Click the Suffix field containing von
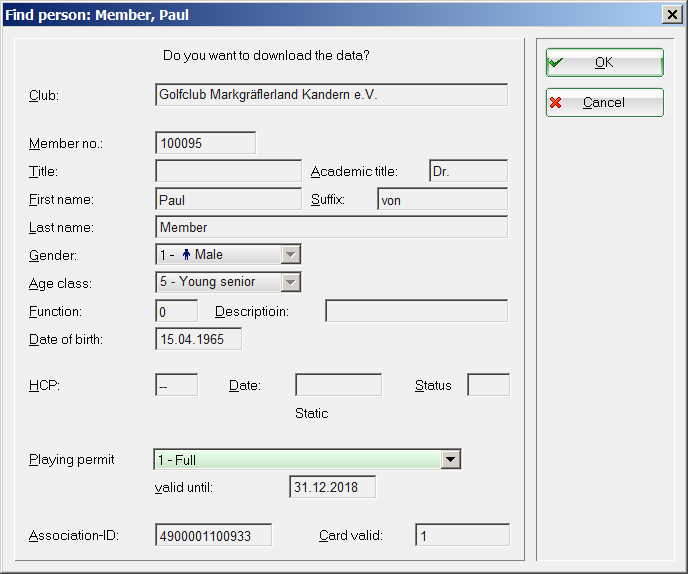The height and width of the screenshot is (574, 688). 442,199
